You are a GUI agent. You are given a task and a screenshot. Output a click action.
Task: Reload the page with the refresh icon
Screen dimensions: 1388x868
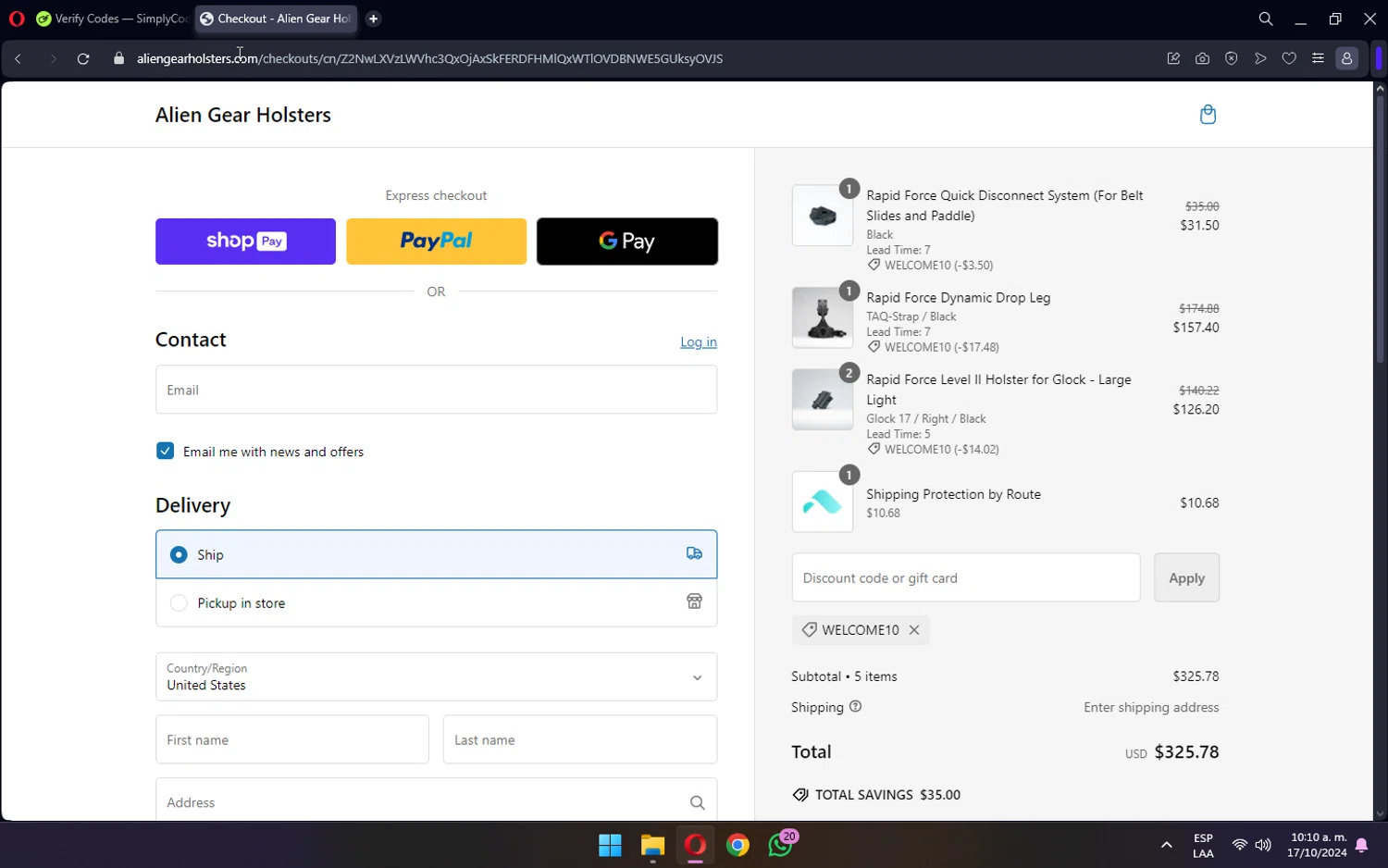coord(83,58)
